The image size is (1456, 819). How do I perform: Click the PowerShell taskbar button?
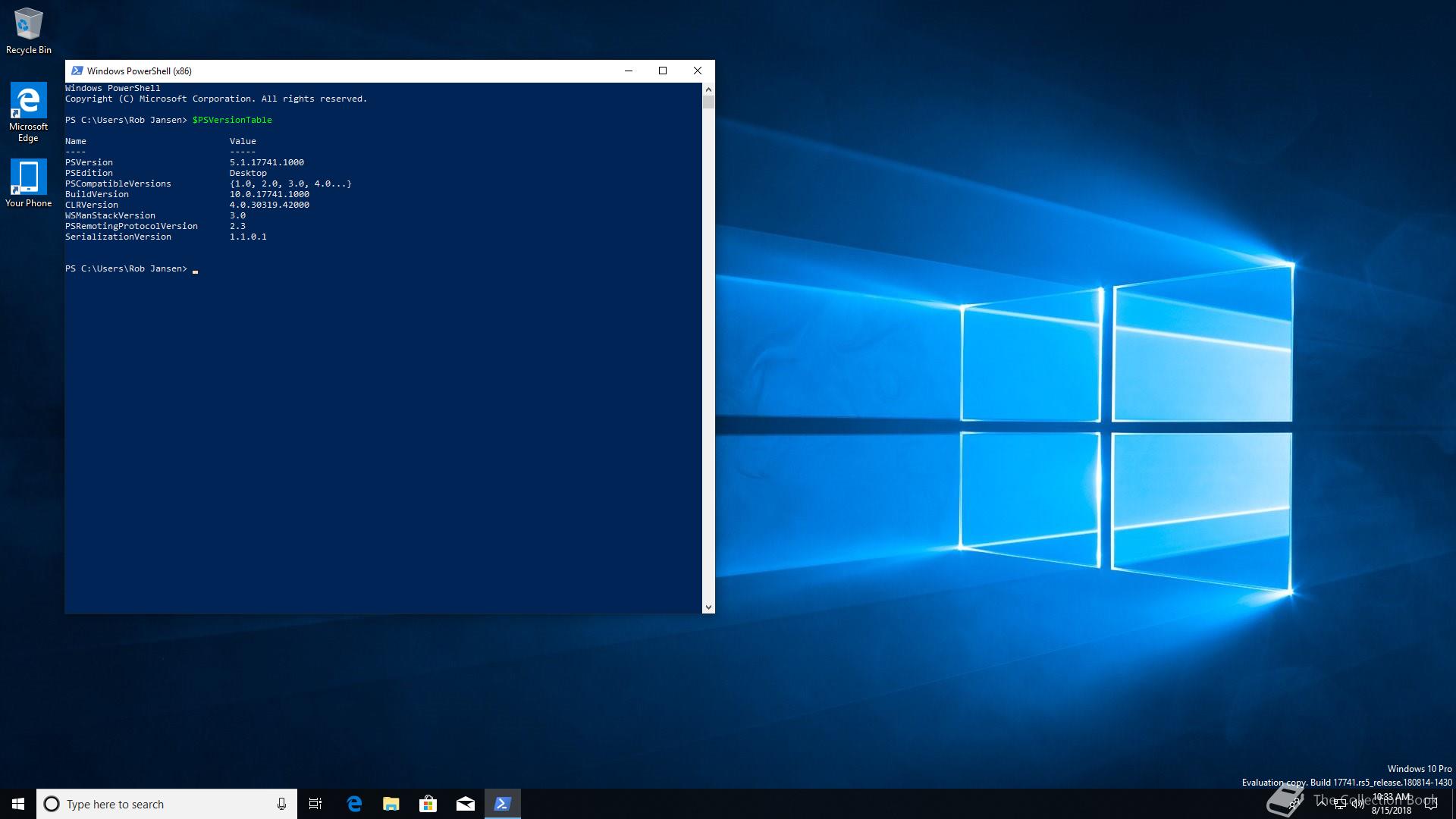(x=503, y=804)
